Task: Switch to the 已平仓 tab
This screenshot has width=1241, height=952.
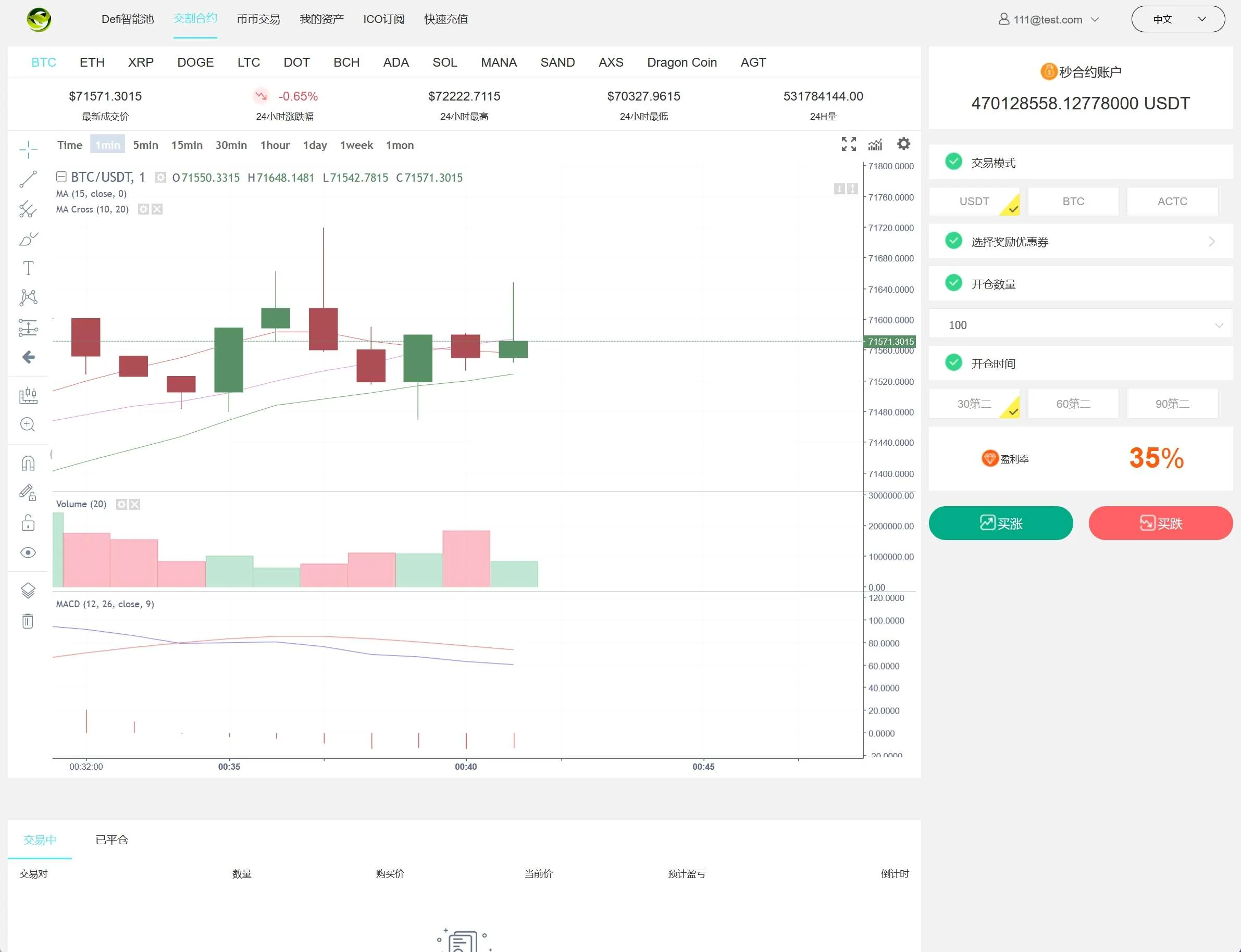Action: [x=111, y=840]
